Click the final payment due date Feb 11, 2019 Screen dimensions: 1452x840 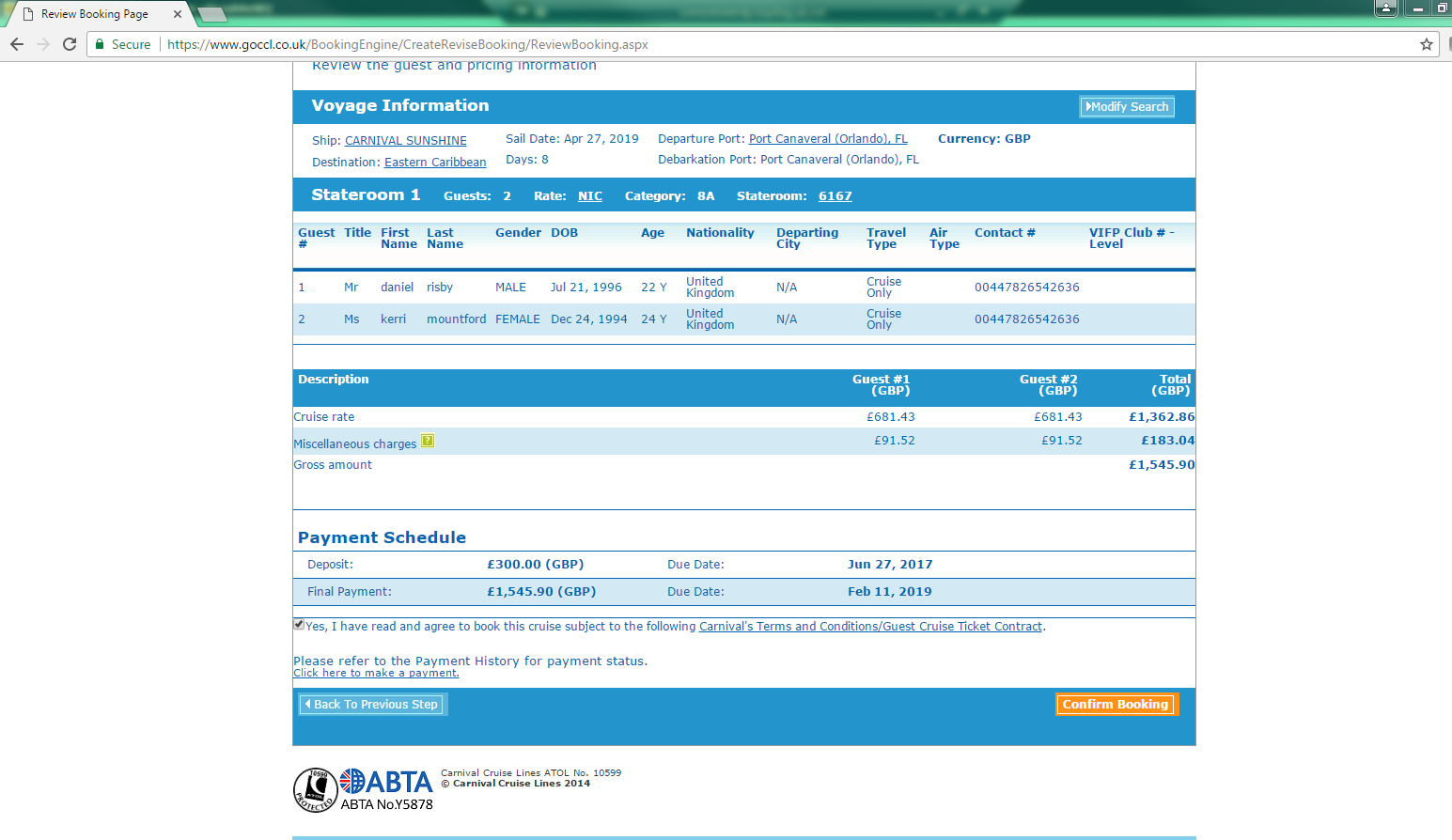890,592
